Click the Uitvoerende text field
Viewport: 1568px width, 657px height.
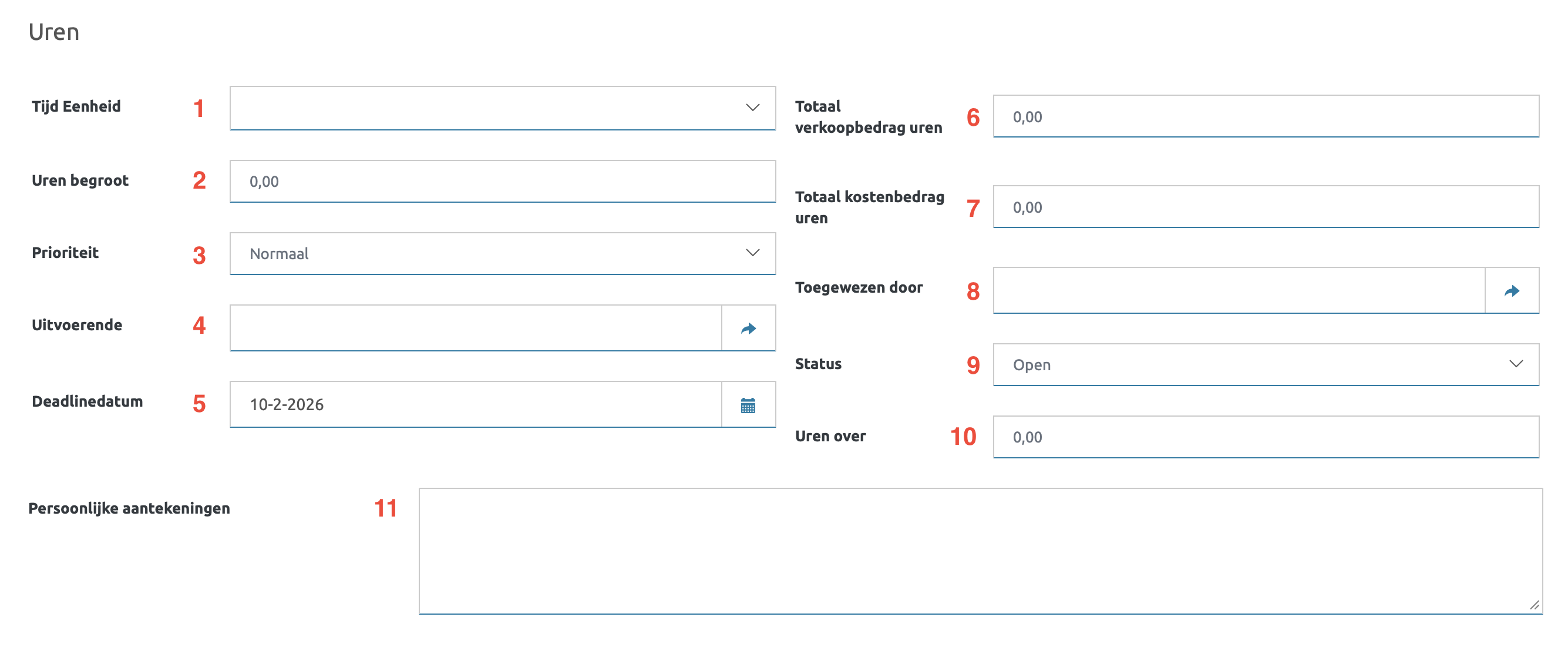pyautogui.click(x=475, y=329)
